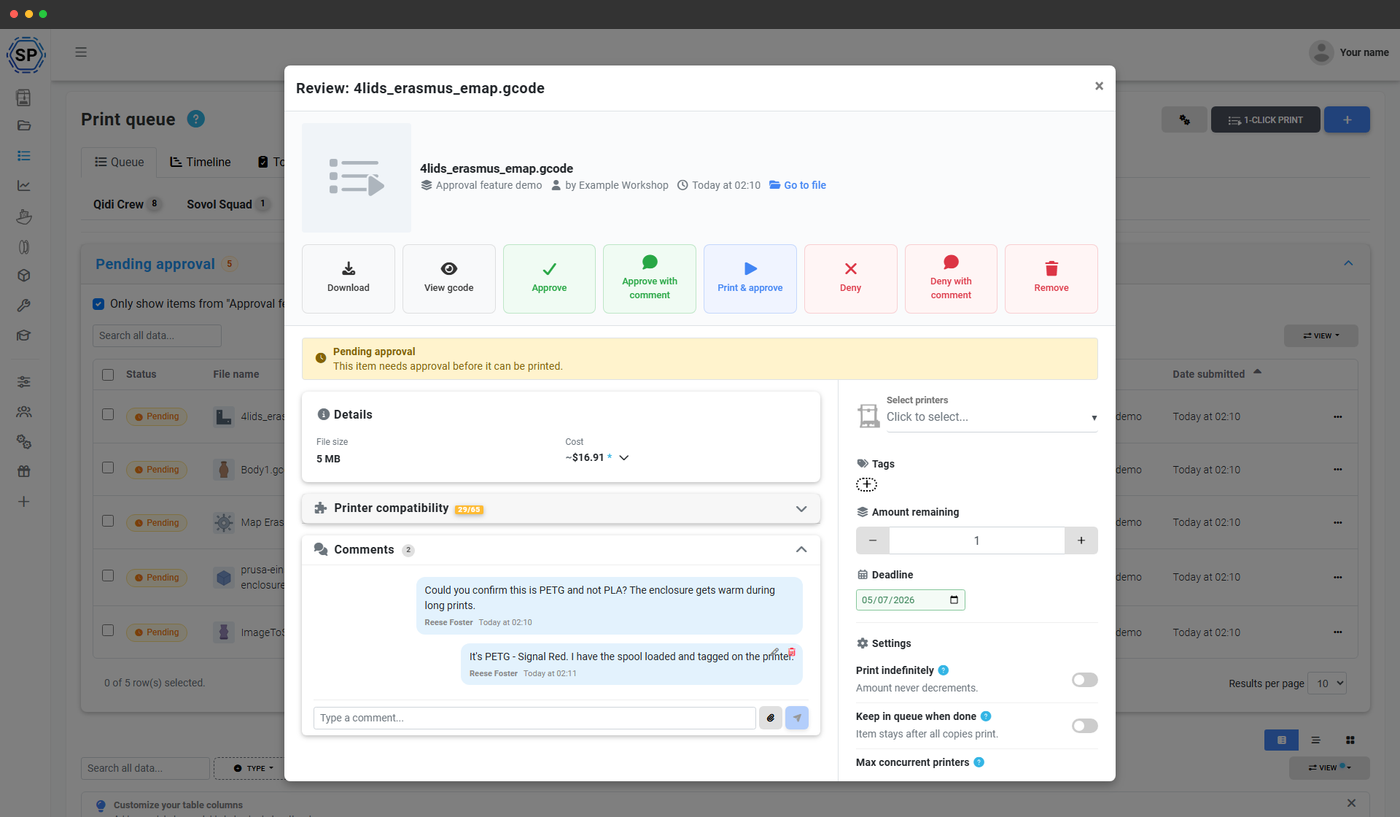
Task: Toggle the hamburger sidebar menu
Action: click(81, 52)
